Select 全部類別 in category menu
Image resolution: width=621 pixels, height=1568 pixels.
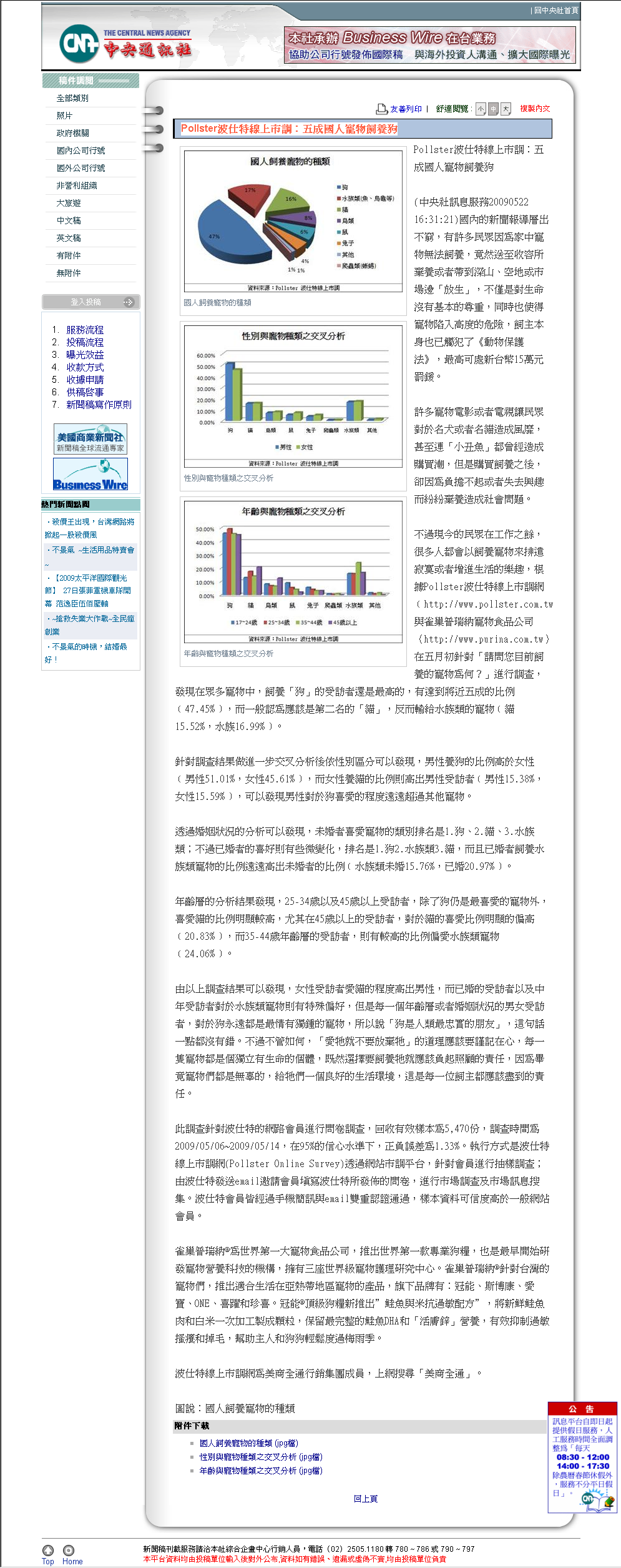[72, 98]
